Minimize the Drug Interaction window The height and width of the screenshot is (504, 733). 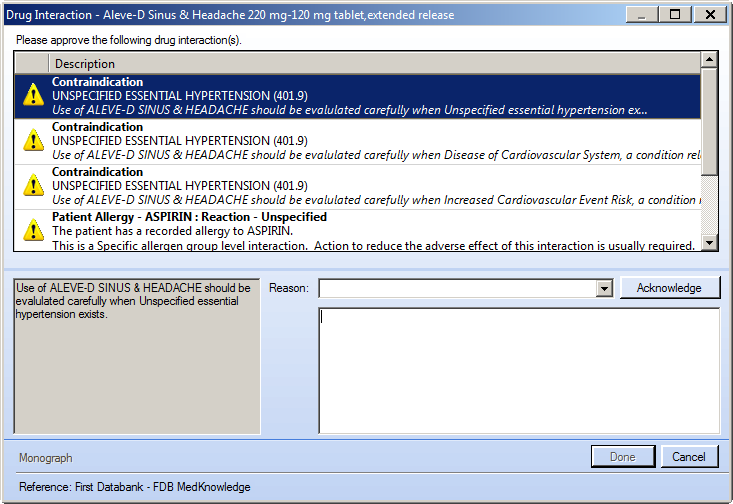642,14
